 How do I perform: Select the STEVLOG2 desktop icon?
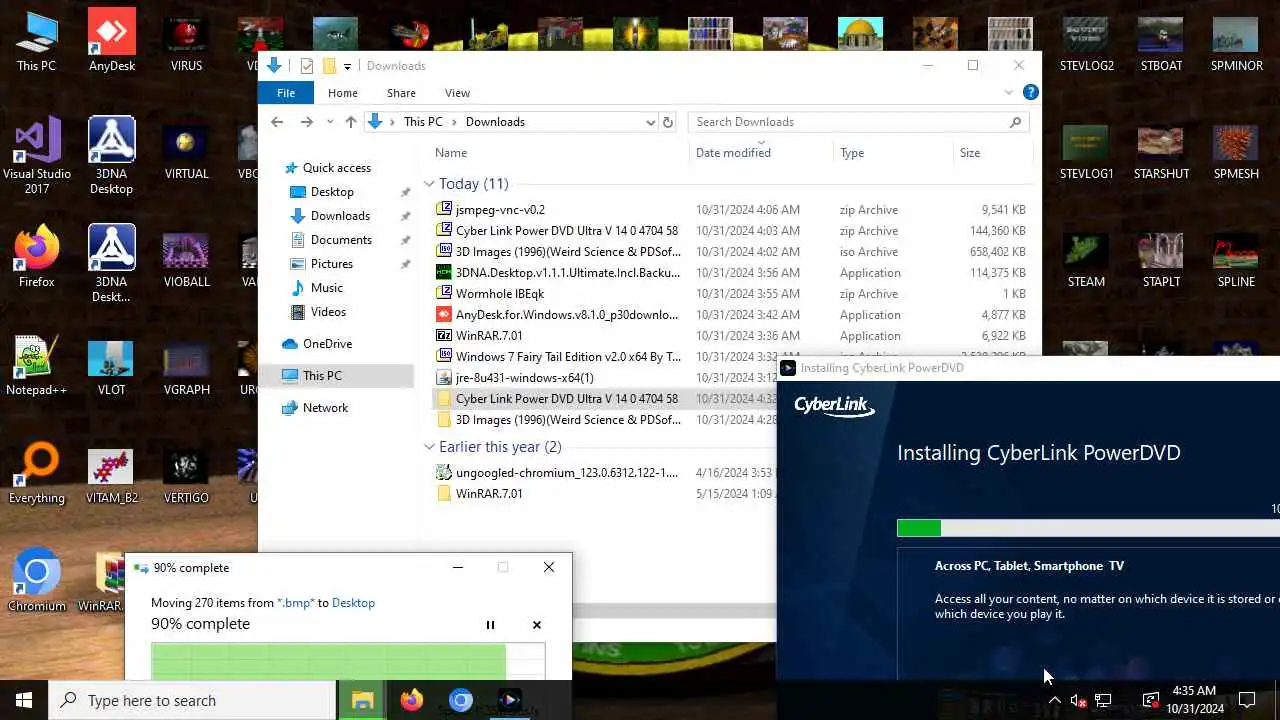point(1086,42)
